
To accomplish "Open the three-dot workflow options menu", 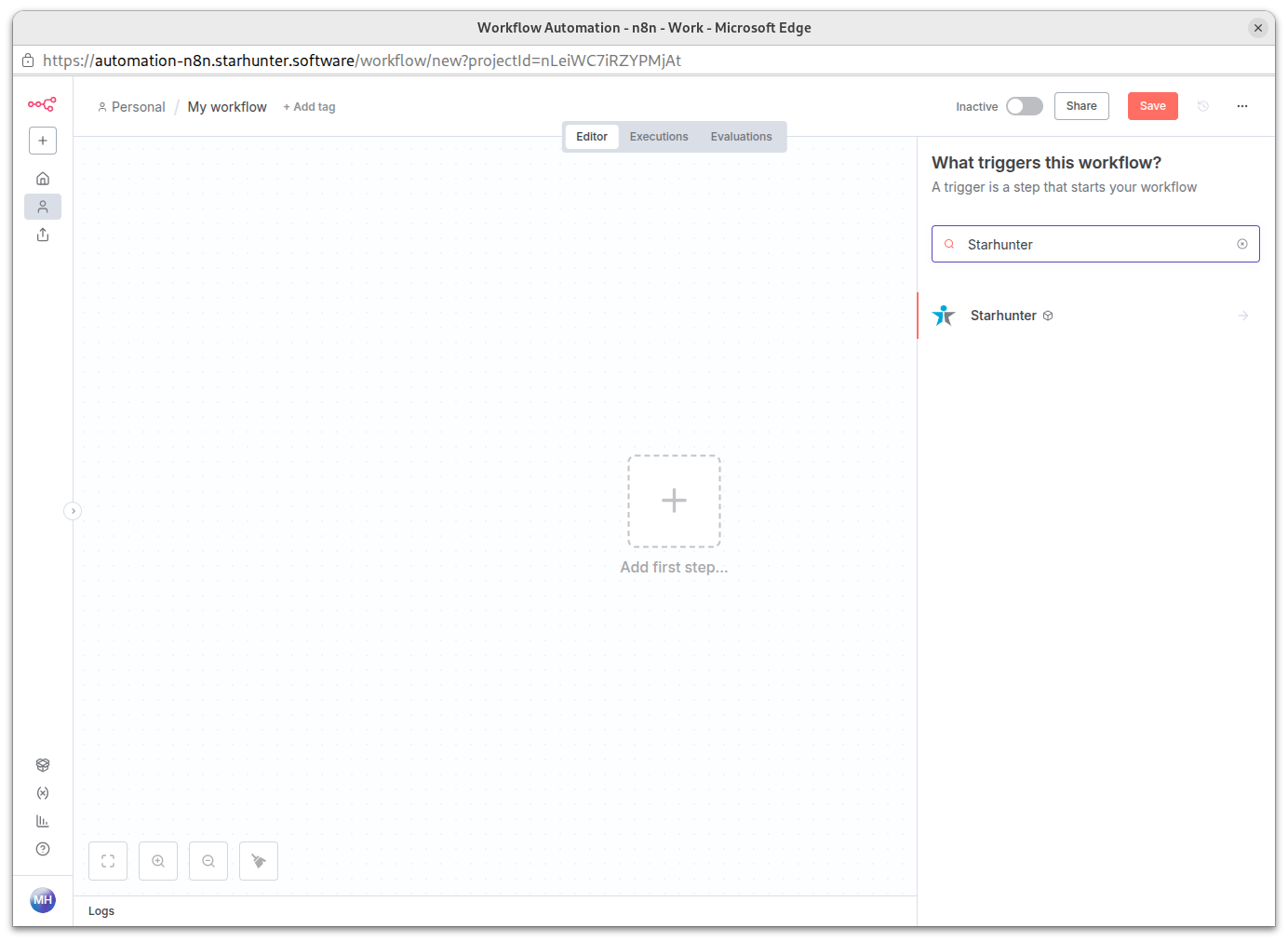I will pos(1242,106).
